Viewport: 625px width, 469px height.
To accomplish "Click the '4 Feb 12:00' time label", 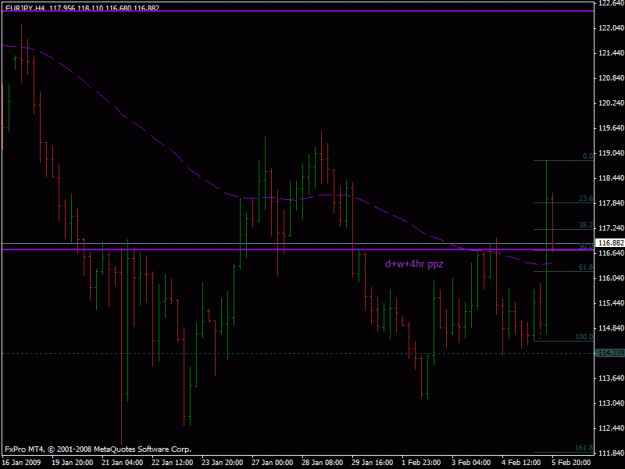I will pyautogui.click(x=521, y=462).
